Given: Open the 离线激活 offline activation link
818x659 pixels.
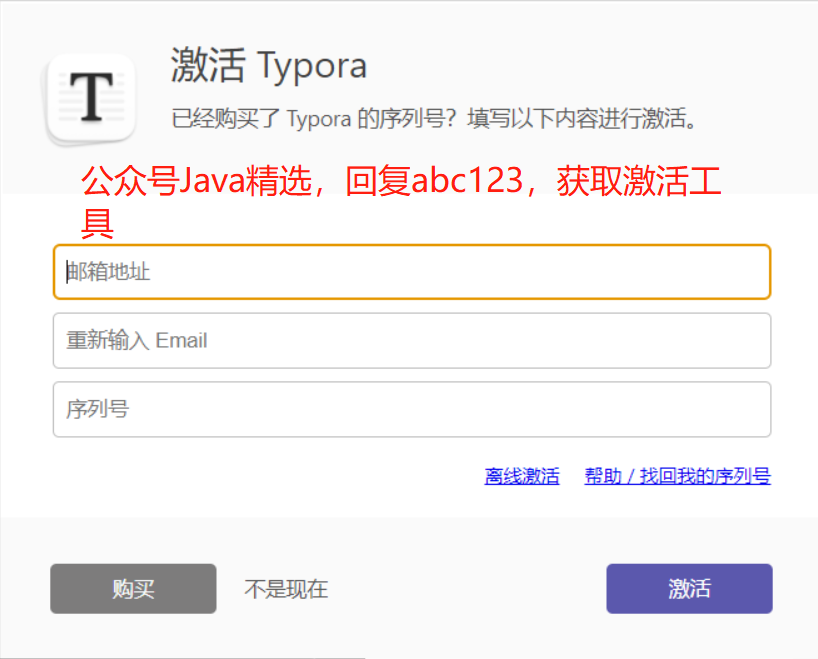Looking at the screenshot, I should tap(522, 476).
